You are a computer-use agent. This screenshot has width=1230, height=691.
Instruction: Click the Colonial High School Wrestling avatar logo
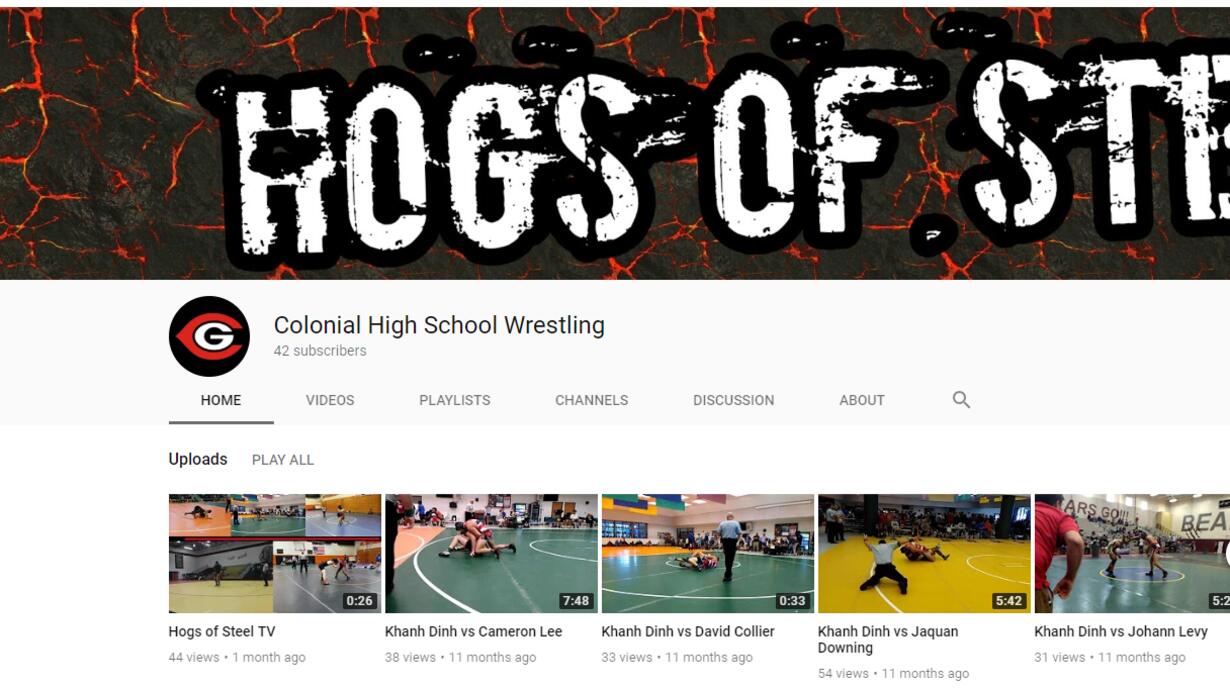pos(209,336)
